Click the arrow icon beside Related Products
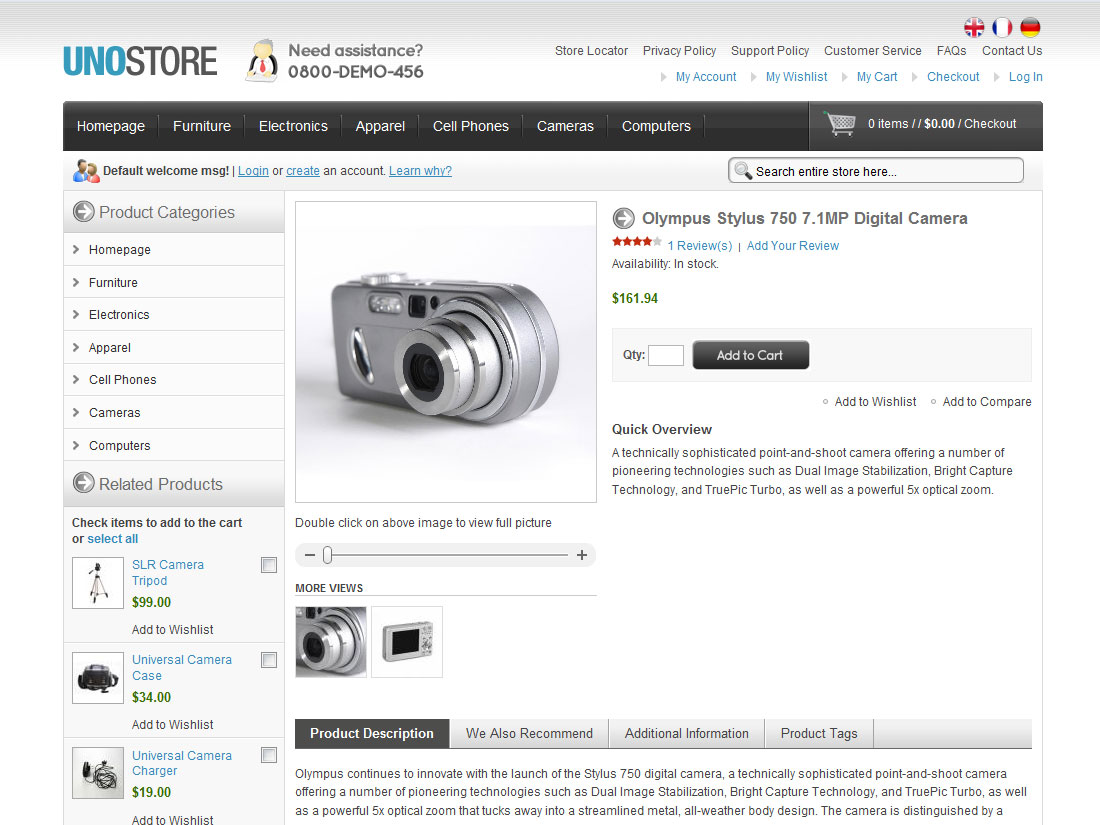1100x825 pixels. pos(83,483)
